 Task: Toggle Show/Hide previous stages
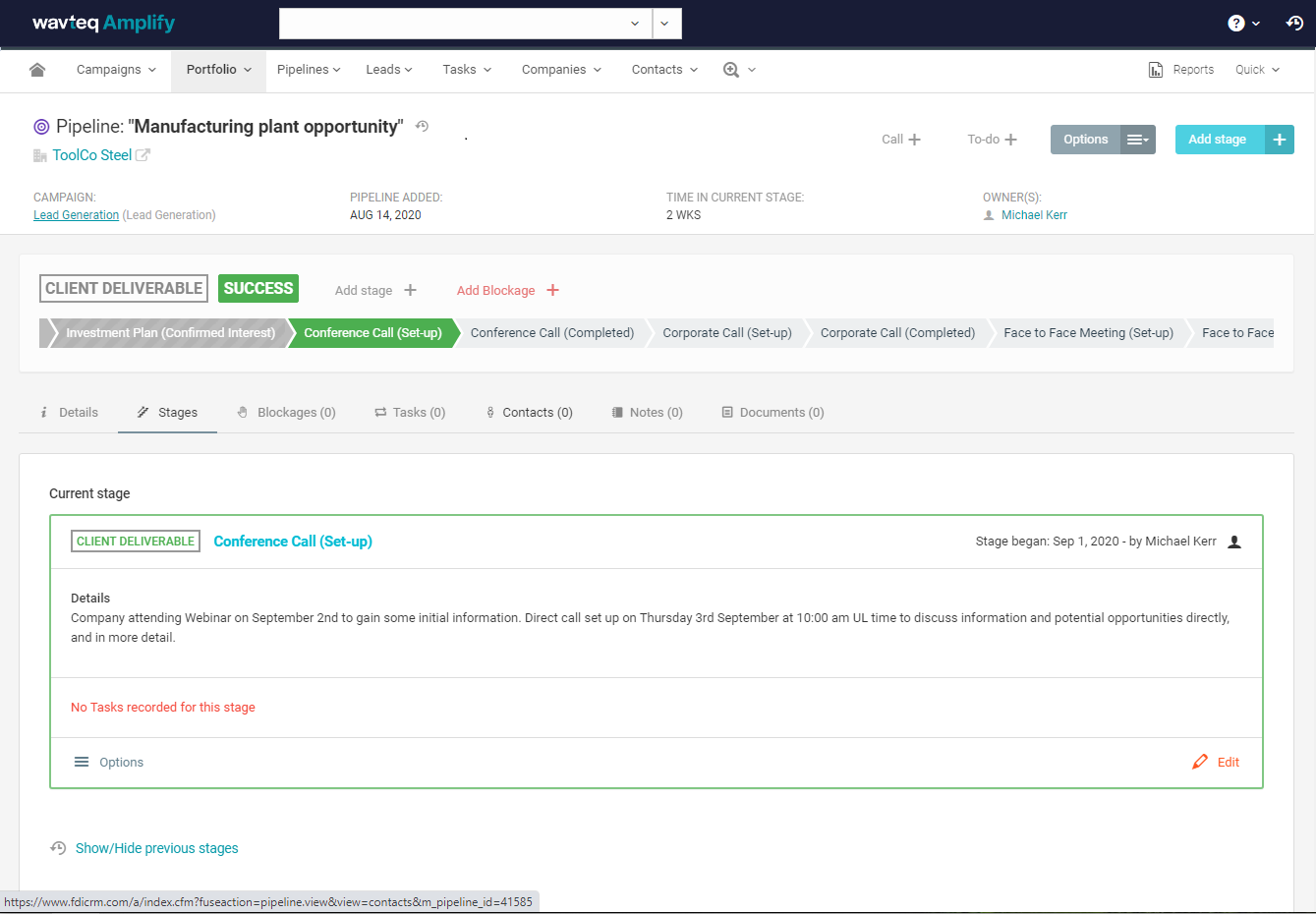[156, 847]
